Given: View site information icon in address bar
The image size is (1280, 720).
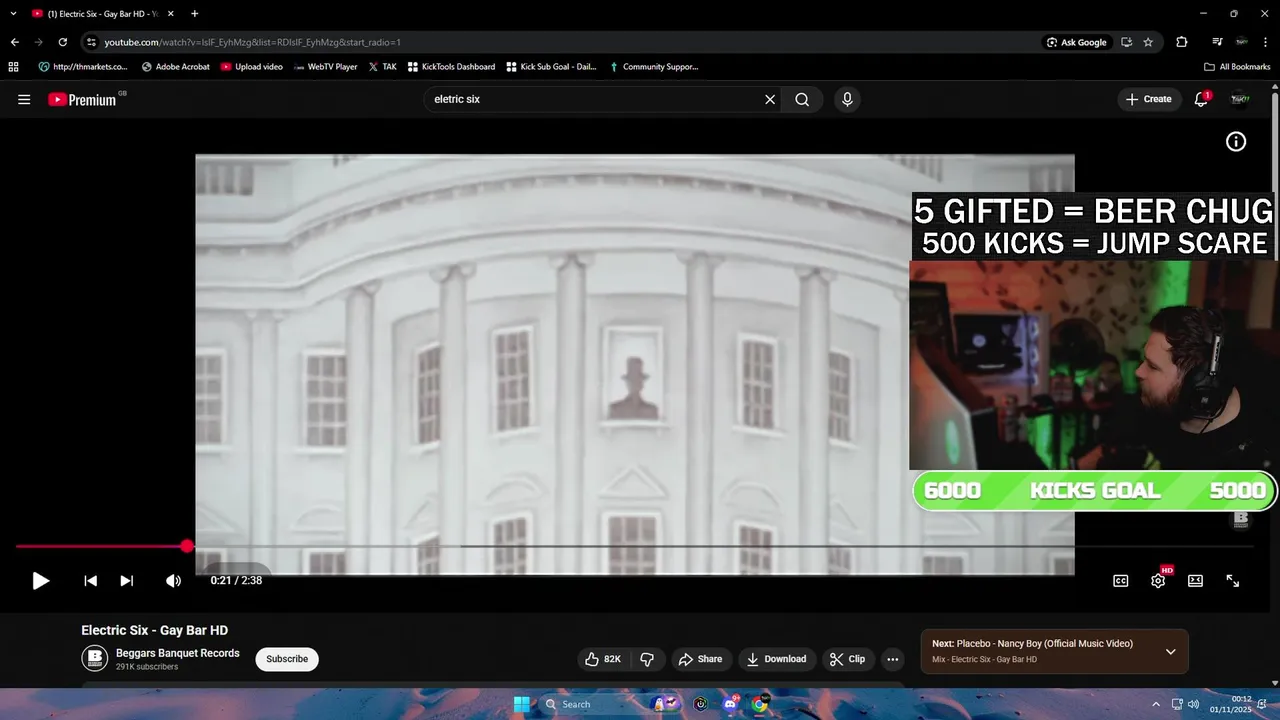Looking at the screenshot, I should point(92,42).
